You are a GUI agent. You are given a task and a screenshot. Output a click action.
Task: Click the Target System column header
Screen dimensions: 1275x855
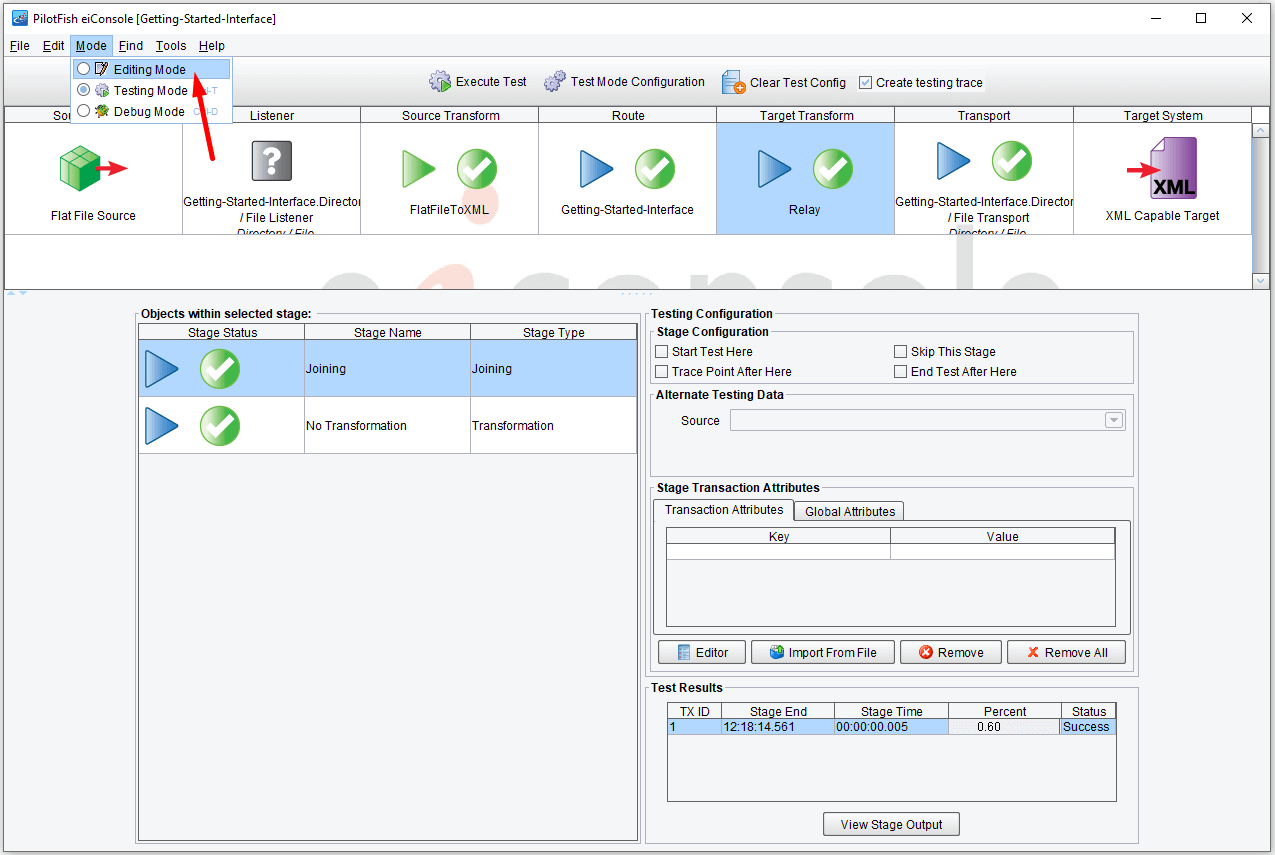[1163, 115]
